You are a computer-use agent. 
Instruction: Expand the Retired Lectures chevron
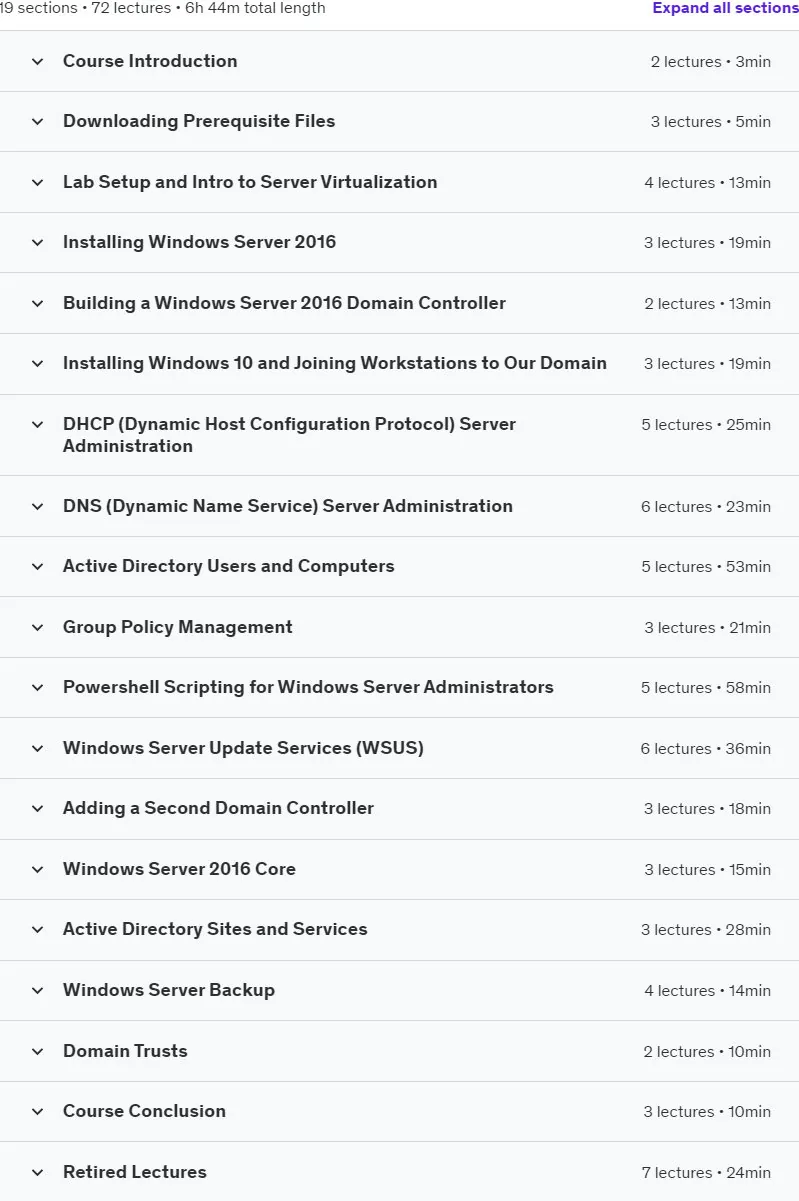point(38,1172)
